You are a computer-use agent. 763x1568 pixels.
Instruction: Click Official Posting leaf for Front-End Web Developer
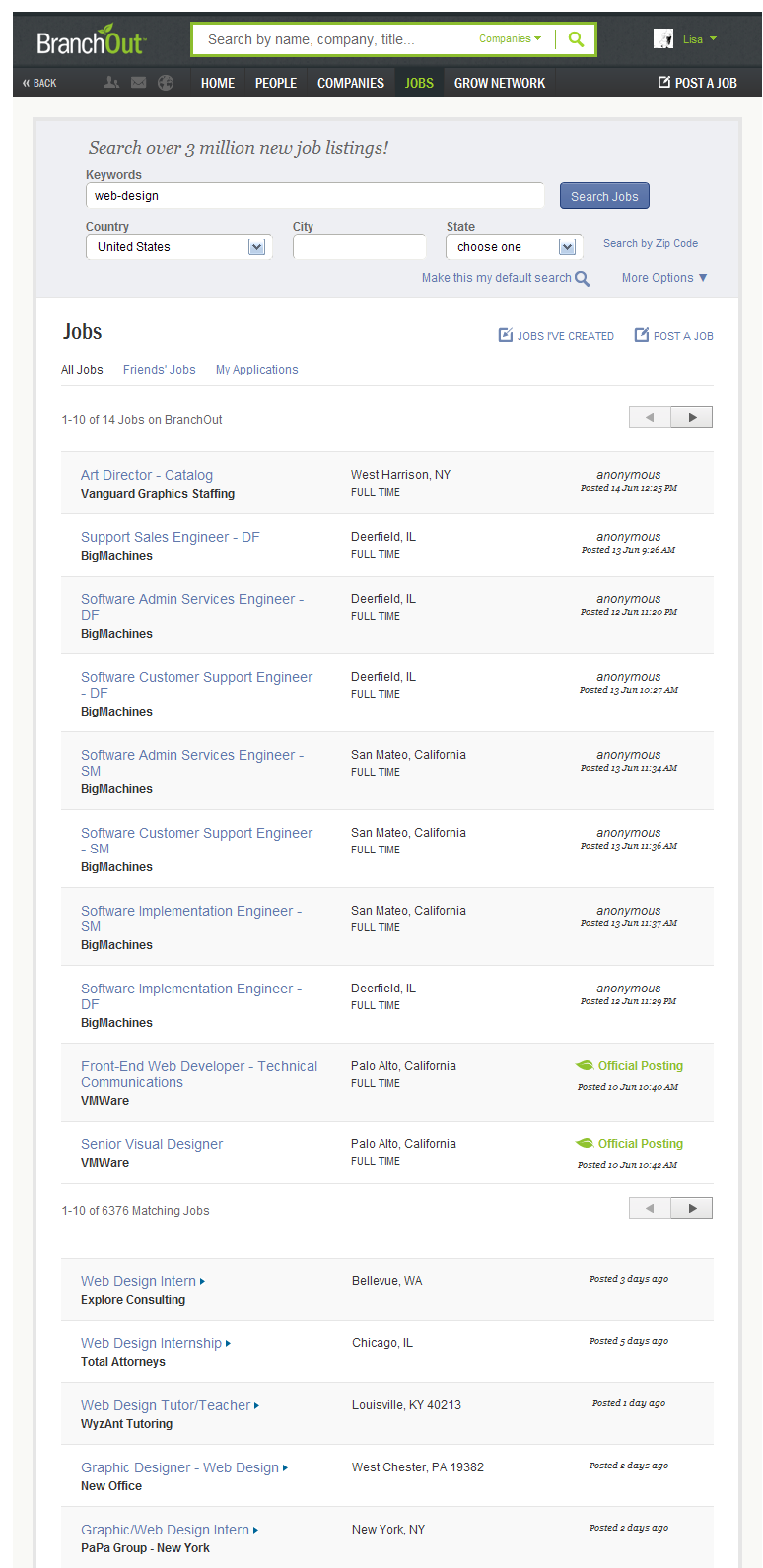[x=585, y=1065]
